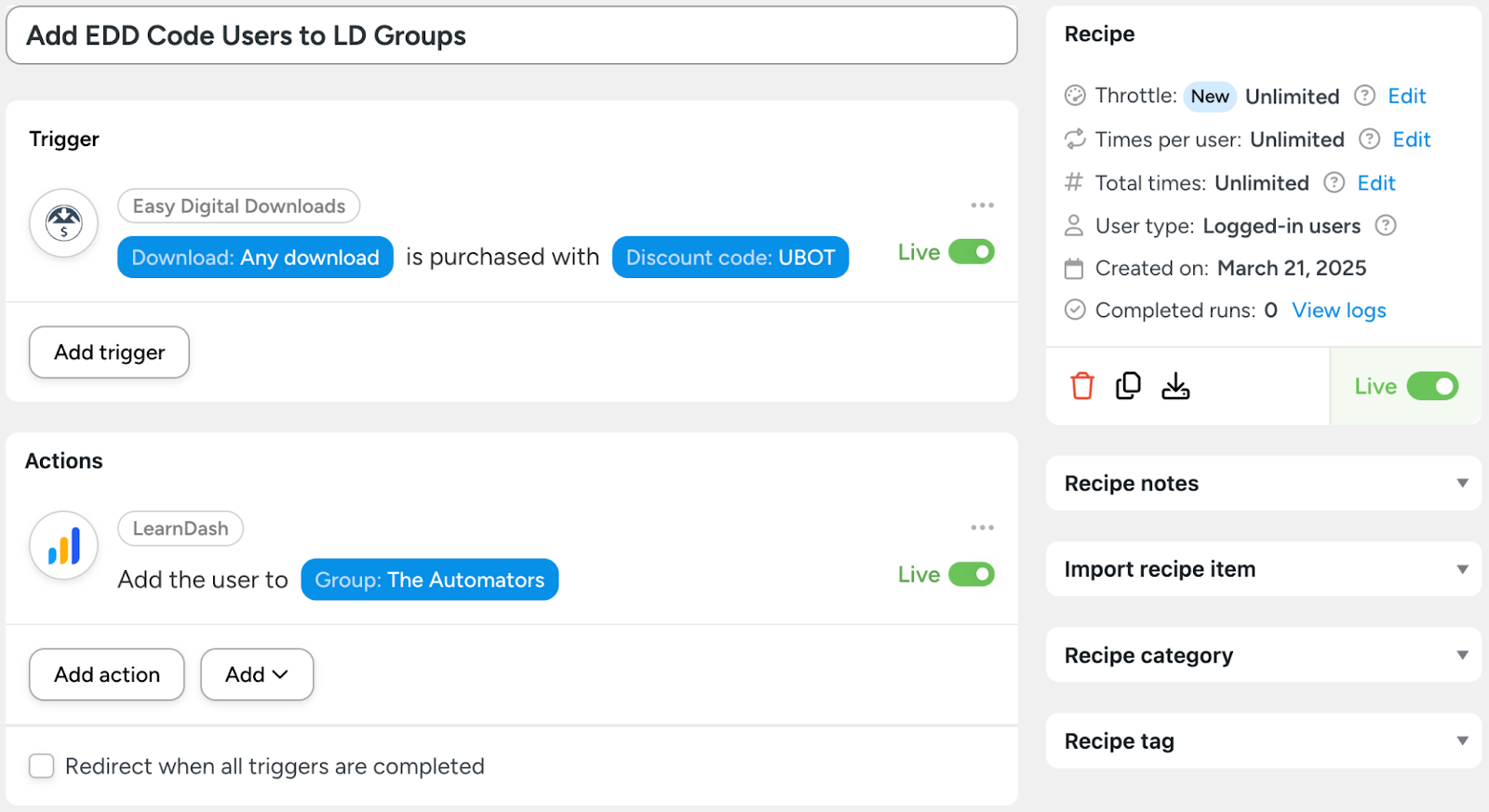Open the LearnDash action's three-dot menu
Viewport: 1489px width, 812px height.
tap(982, 528)
